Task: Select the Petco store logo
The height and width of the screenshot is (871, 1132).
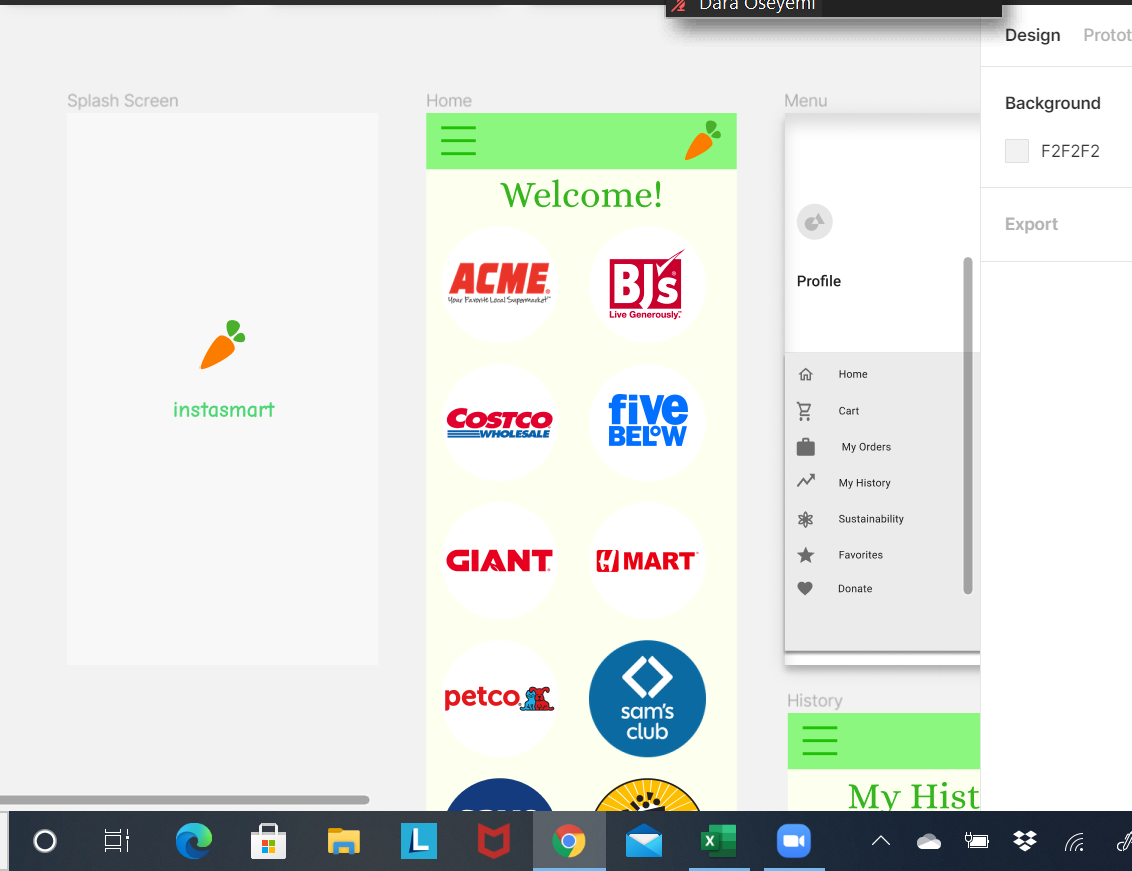Action: 499,698
